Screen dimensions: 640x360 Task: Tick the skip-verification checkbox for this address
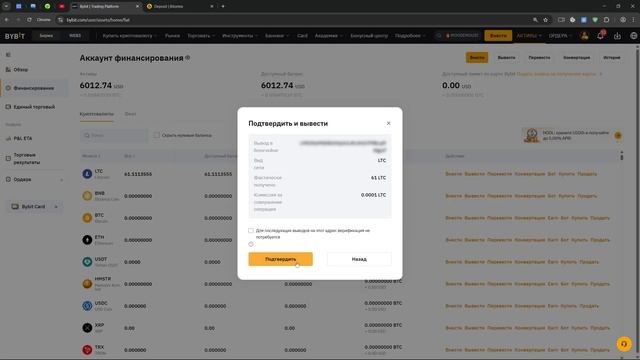click(x=251, y=231)
